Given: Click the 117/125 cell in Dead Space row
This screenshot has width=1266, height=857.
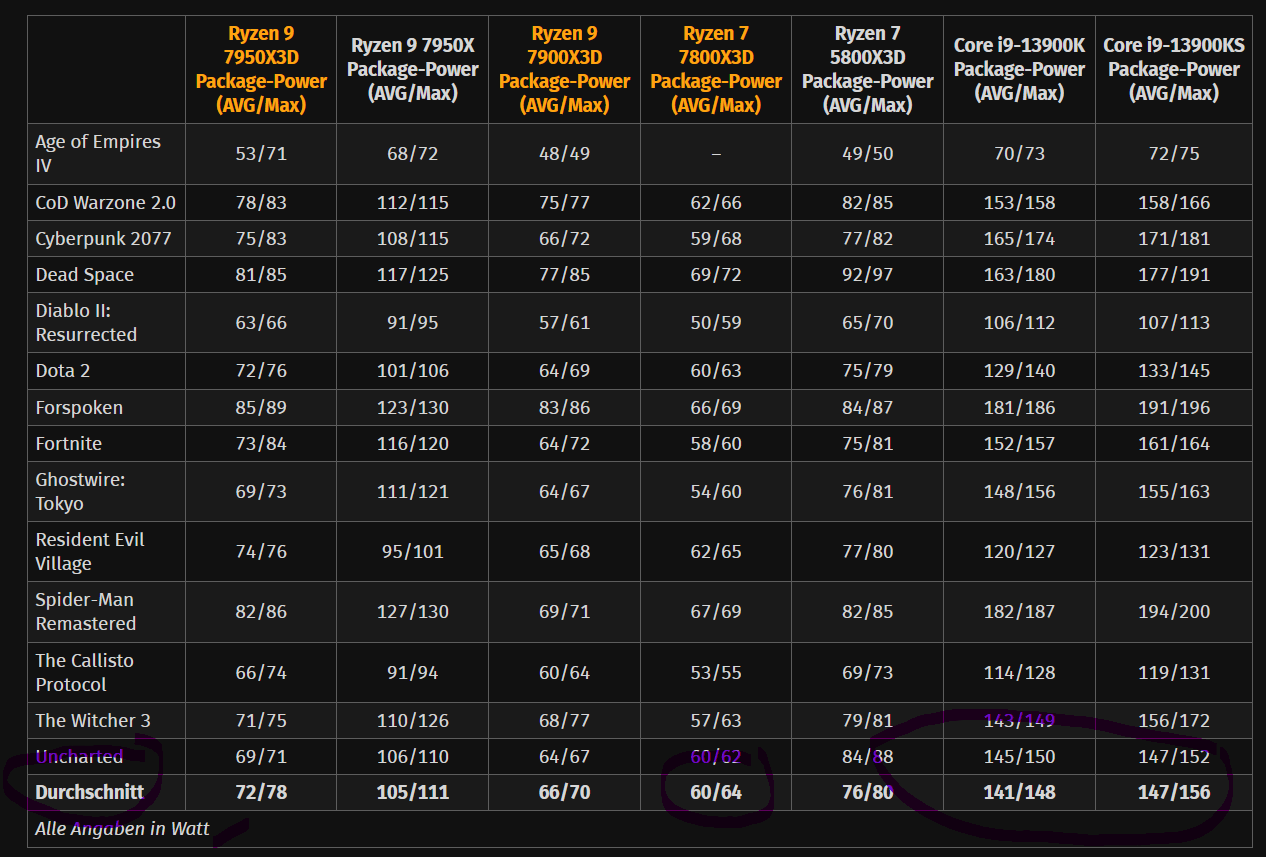Looking at the screenshot, I should point(413,274).
